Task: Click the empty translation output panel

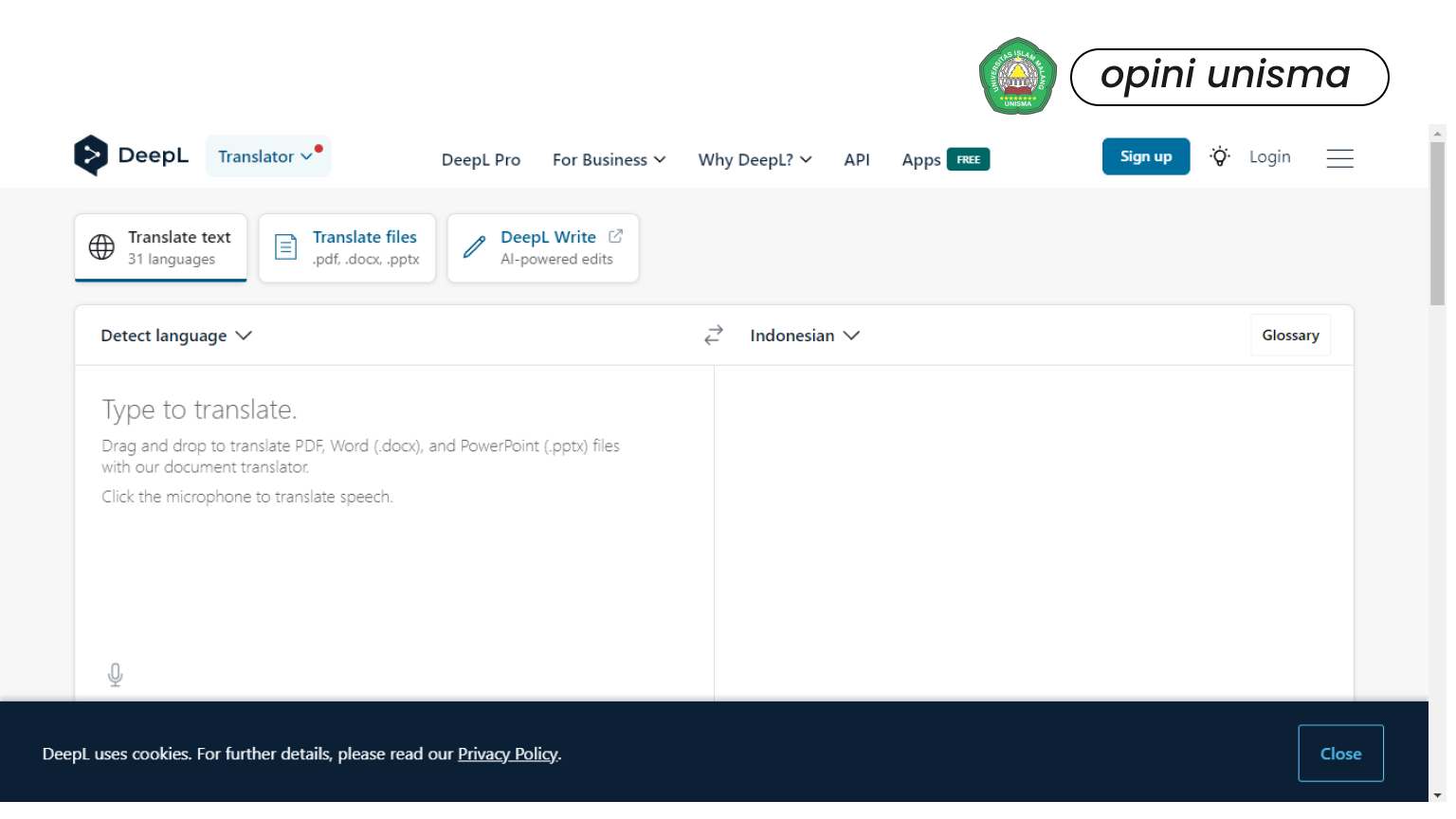Action: coord(1033,533)
